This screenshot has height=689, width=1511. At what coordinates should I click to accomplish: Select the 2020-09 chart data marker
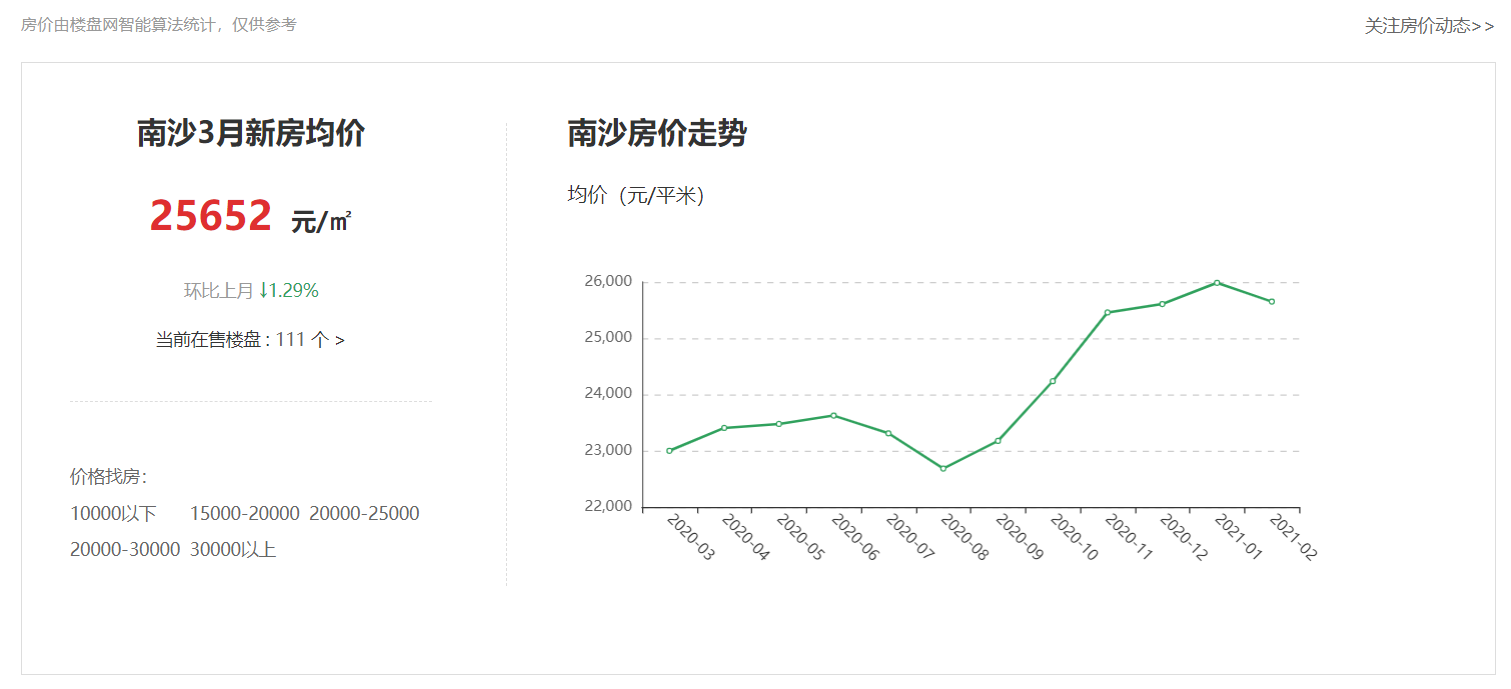[998, 441]
